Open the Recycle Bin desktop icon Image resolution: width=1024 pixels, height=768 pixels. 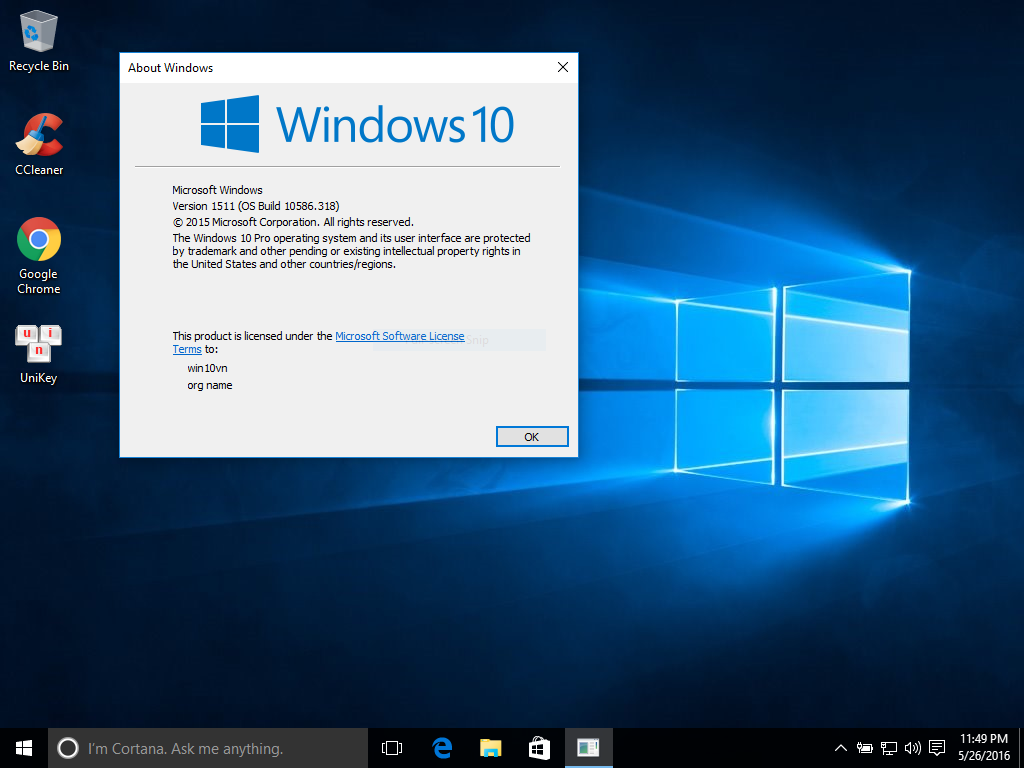click(x=39, y=40)
